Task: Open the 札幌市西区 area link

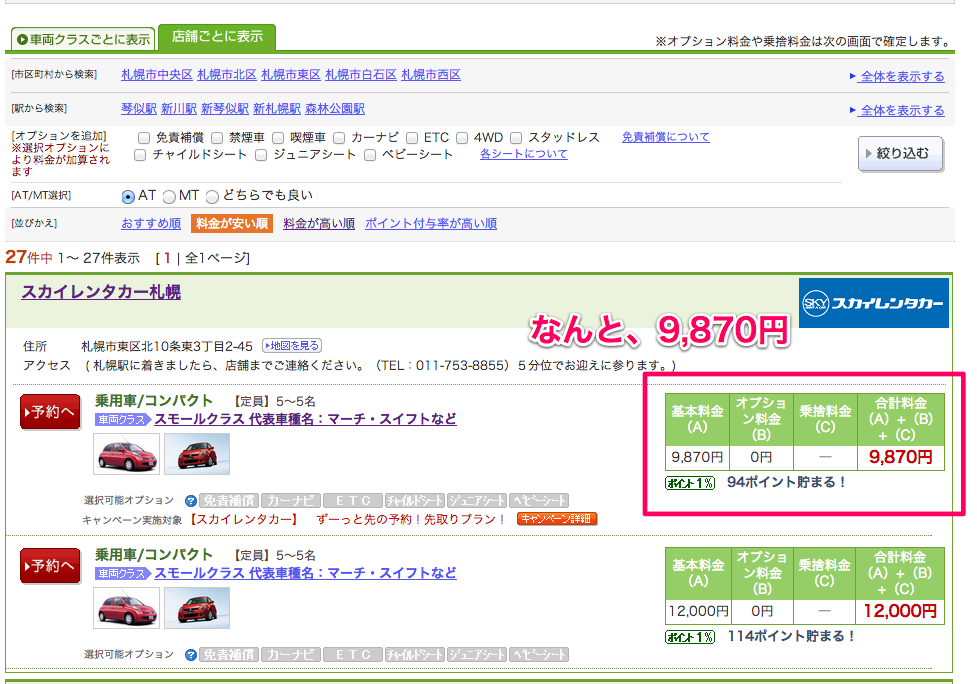Action: coord(431,75)
